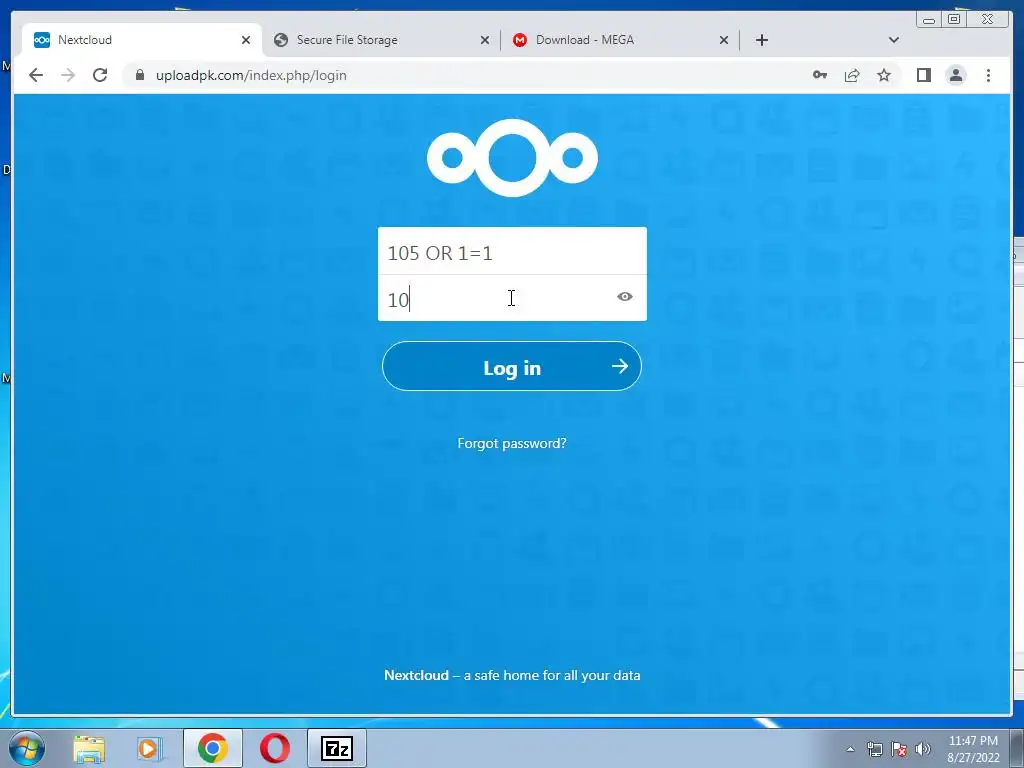Open the Chrome side panel
Viewport: 1024px width, 768px height.
pos(923,75)
